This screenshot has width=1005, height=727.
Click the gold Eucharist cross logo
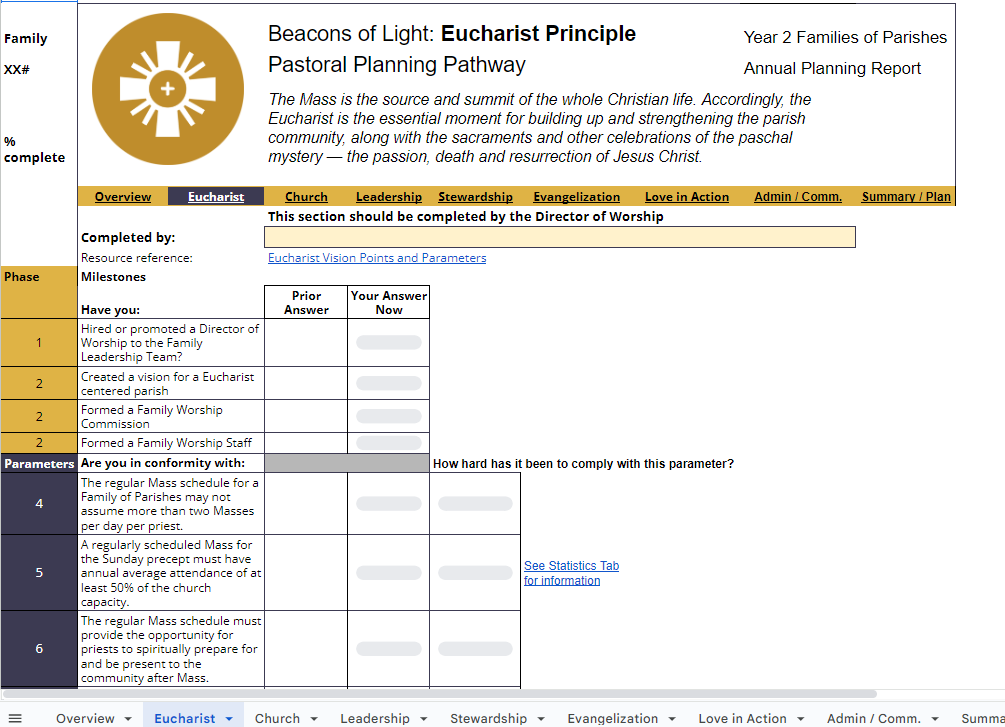click(x=168, y=90)
